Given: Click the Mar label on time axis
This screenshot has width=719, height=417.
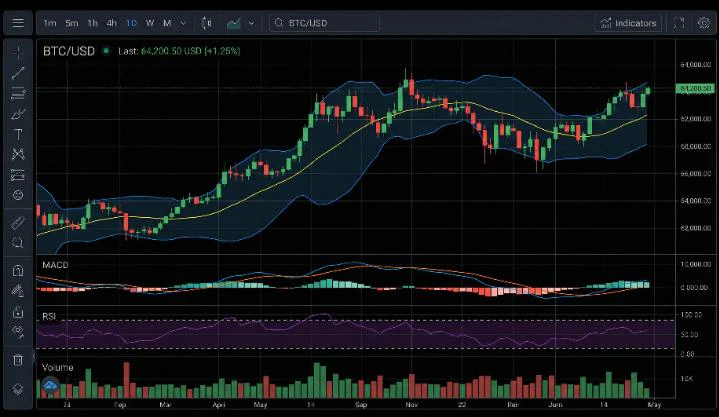Looking at the screenshot, I should coord(165,405).
